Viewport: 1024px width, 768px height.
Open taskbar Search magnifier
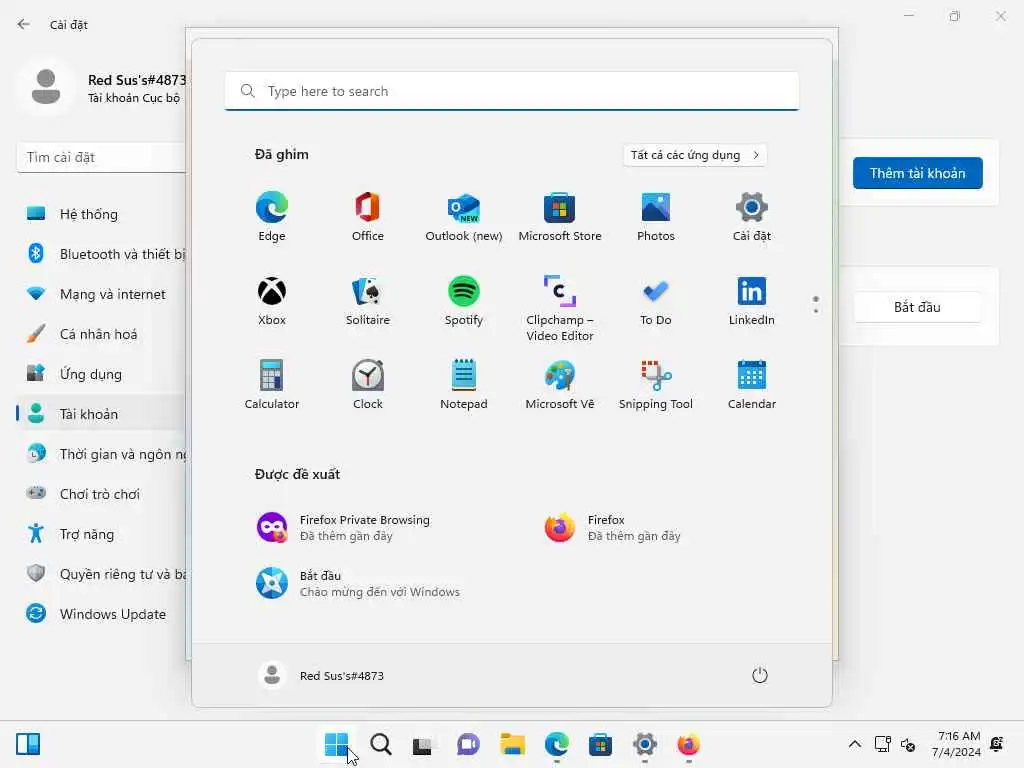click(381, 744)
